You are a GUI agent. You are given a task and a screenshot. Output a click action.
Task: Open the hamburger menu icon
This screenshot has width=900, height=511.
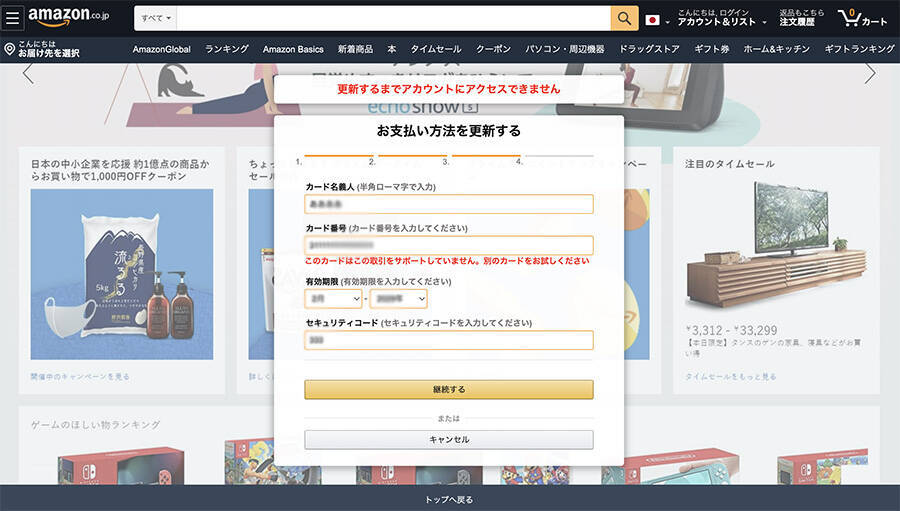tap(13, 18)
